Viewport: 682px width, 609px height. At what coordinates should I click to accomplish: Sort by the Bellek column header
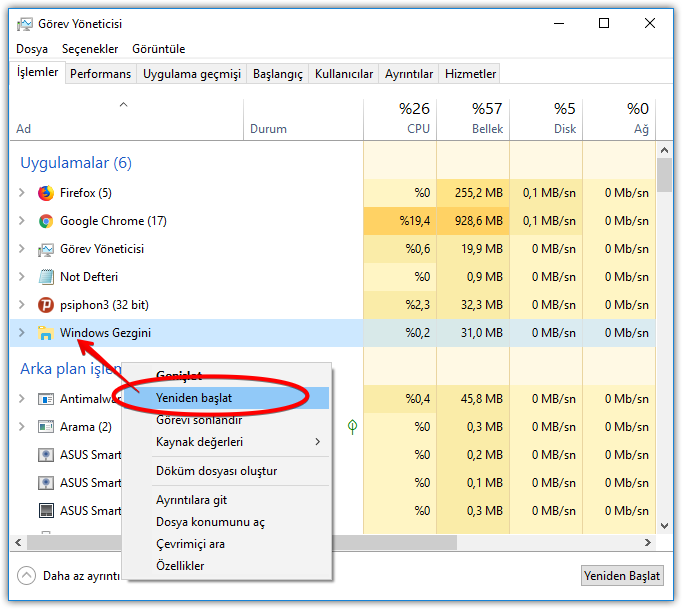[x=473, y=120]
